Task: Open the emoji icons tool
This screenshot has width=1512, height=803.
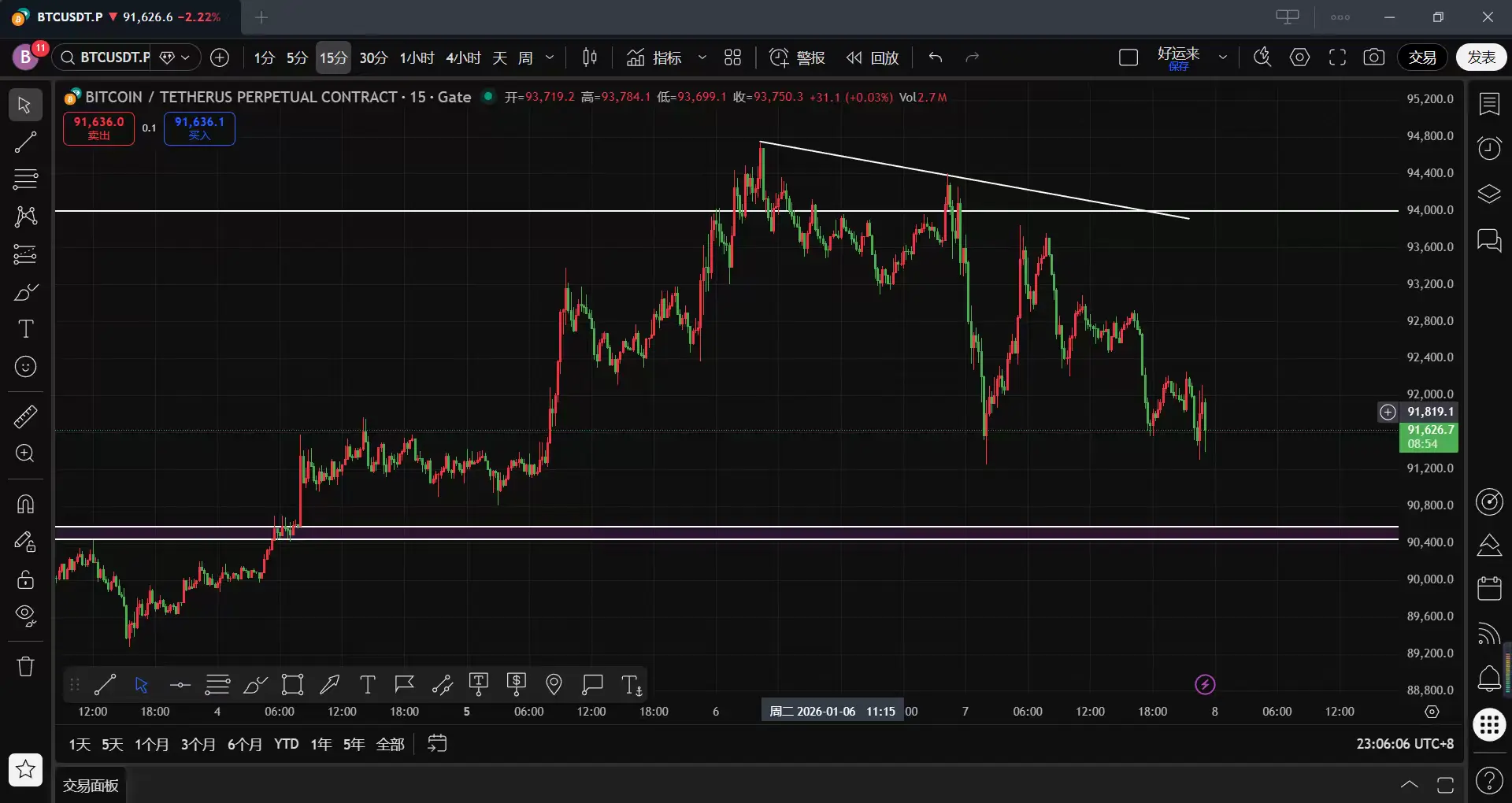Action: [25, 367]
